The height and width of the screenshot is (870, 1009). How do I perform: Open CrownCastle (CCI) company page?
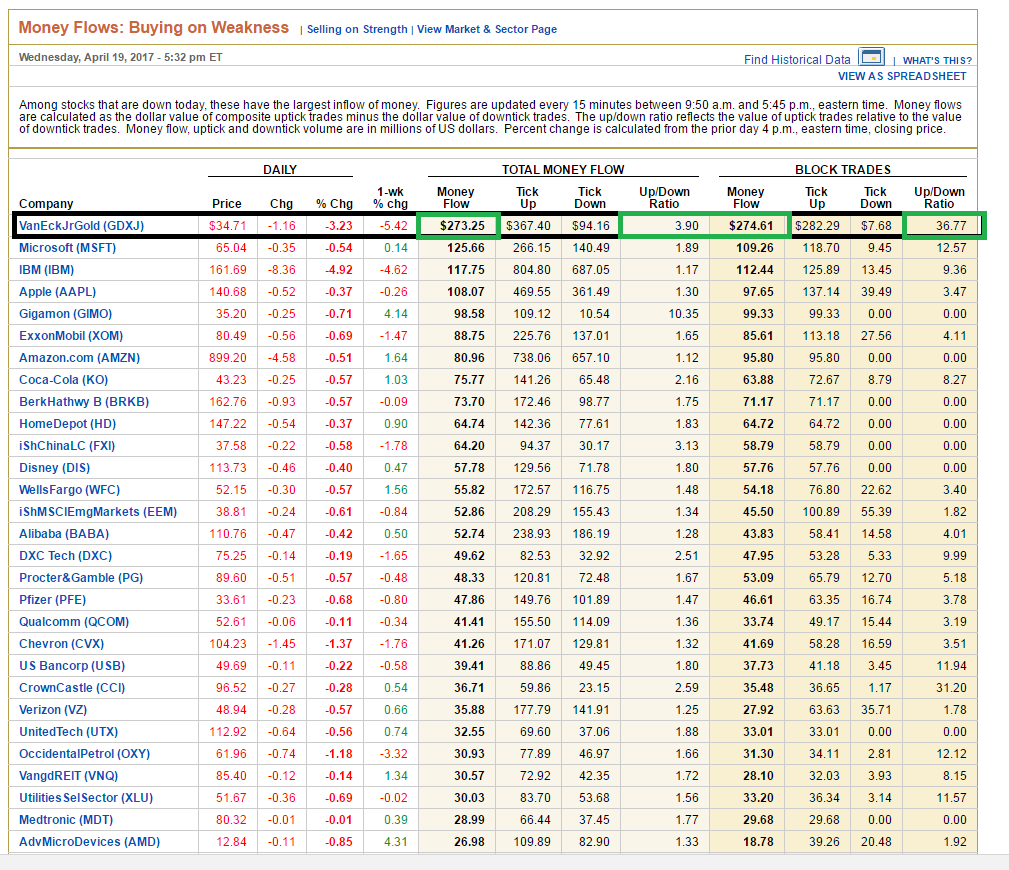tap(72, 688)
